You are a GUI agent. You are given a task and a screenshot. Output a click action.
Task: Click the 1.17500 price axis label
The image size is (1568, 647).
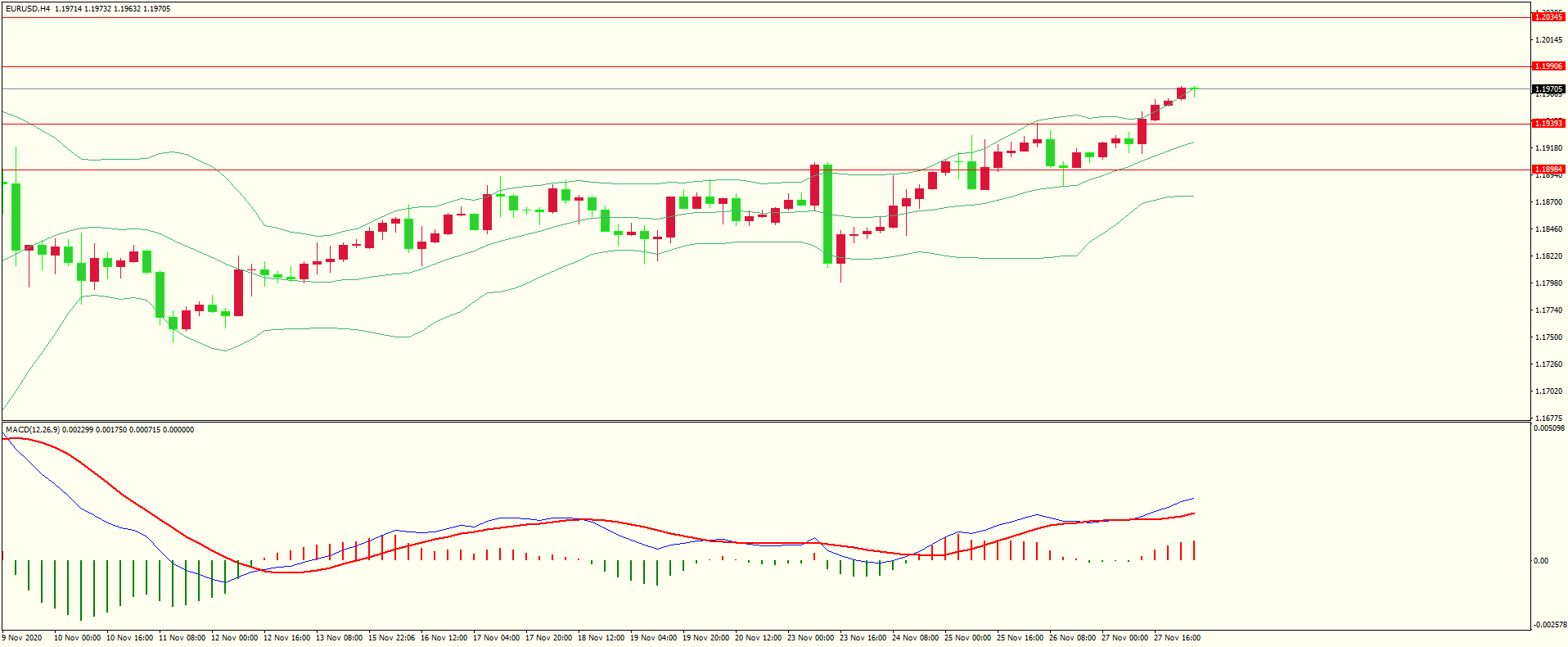coord(1548,337)
